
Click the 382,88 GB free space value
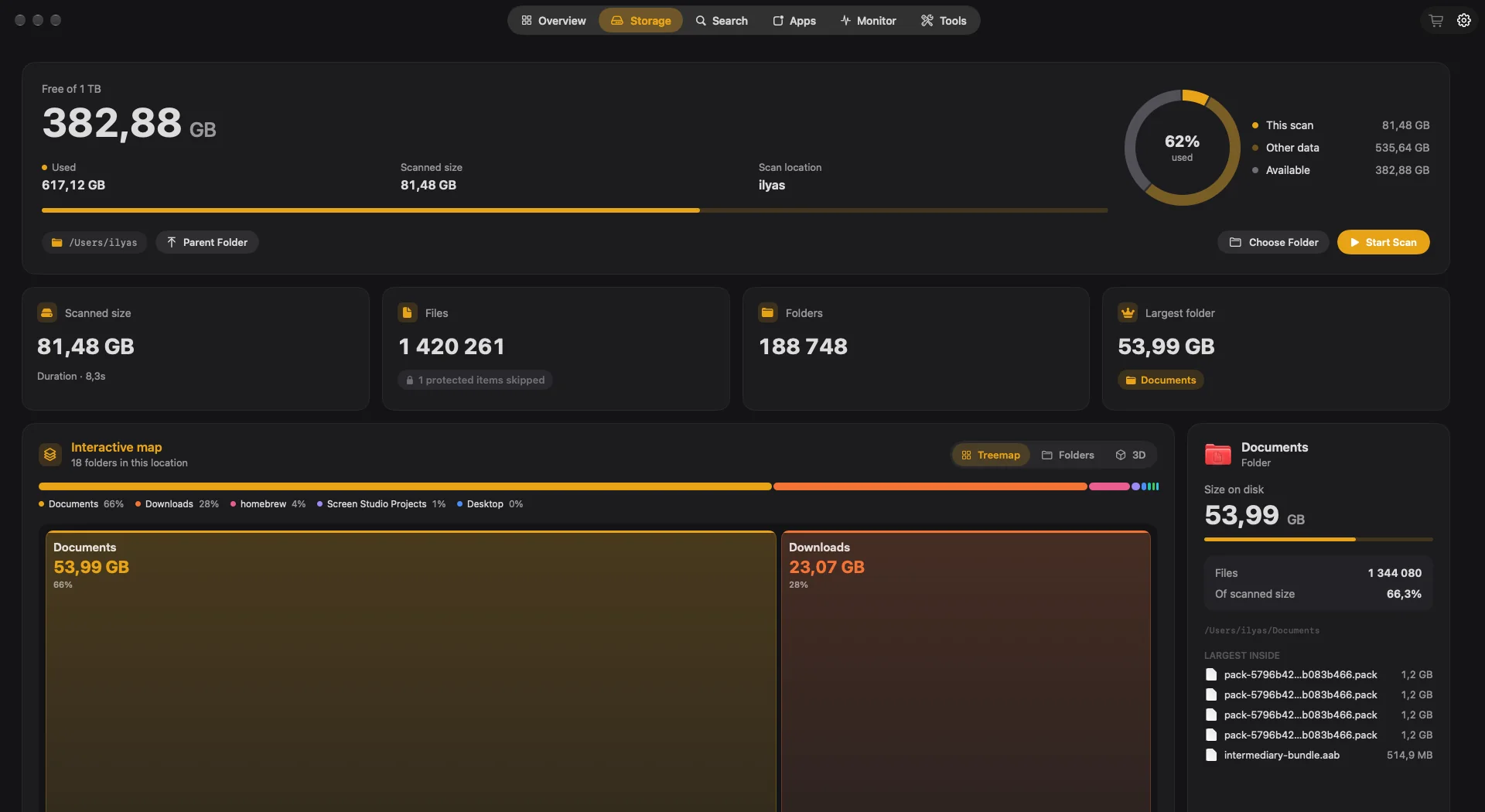(x=129, y=123)
